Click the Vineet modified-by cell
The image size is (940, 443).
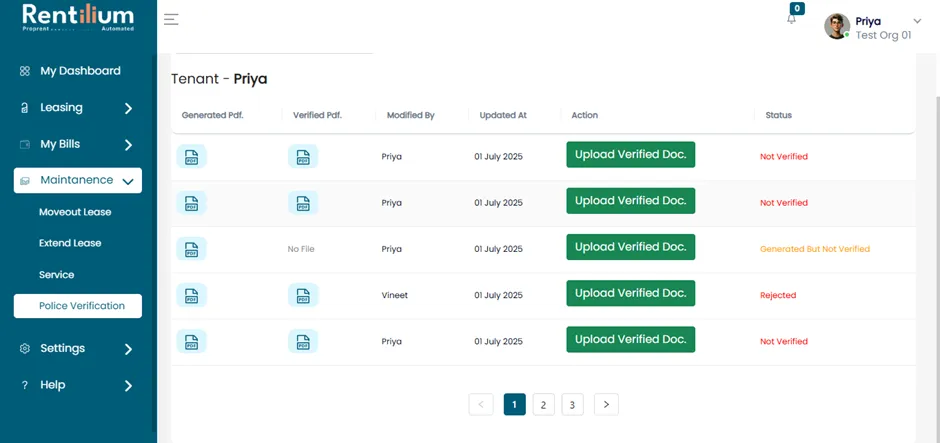click(394, 295)
